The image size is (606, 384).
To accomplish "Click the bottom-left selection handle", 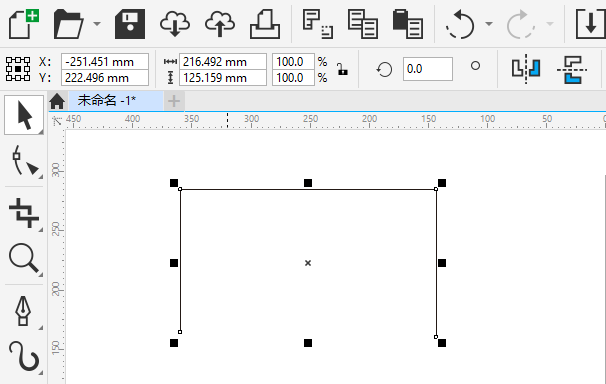I will (174, 343).
